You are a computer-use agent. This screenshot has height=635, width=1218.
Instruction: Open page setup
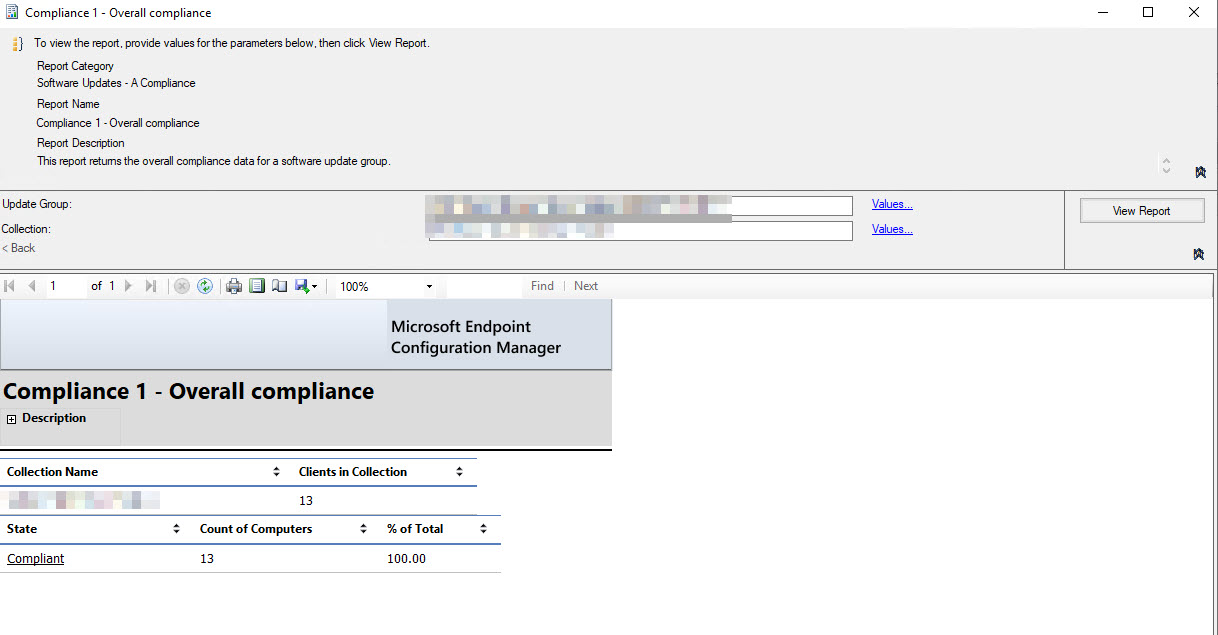coord(279,286)
